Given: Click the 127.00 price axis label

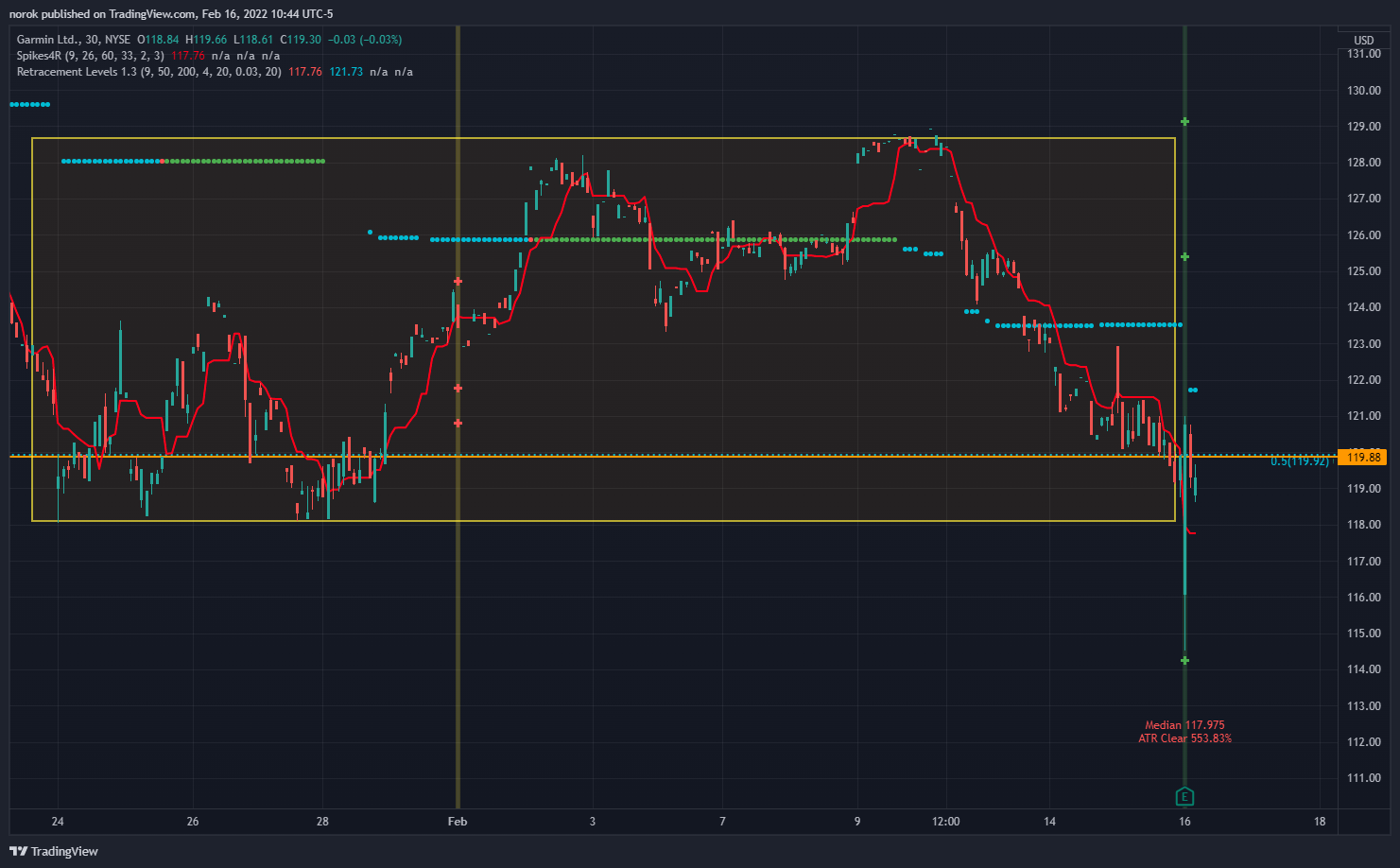Looking at the screenshot, I should tap(1364, 199).
